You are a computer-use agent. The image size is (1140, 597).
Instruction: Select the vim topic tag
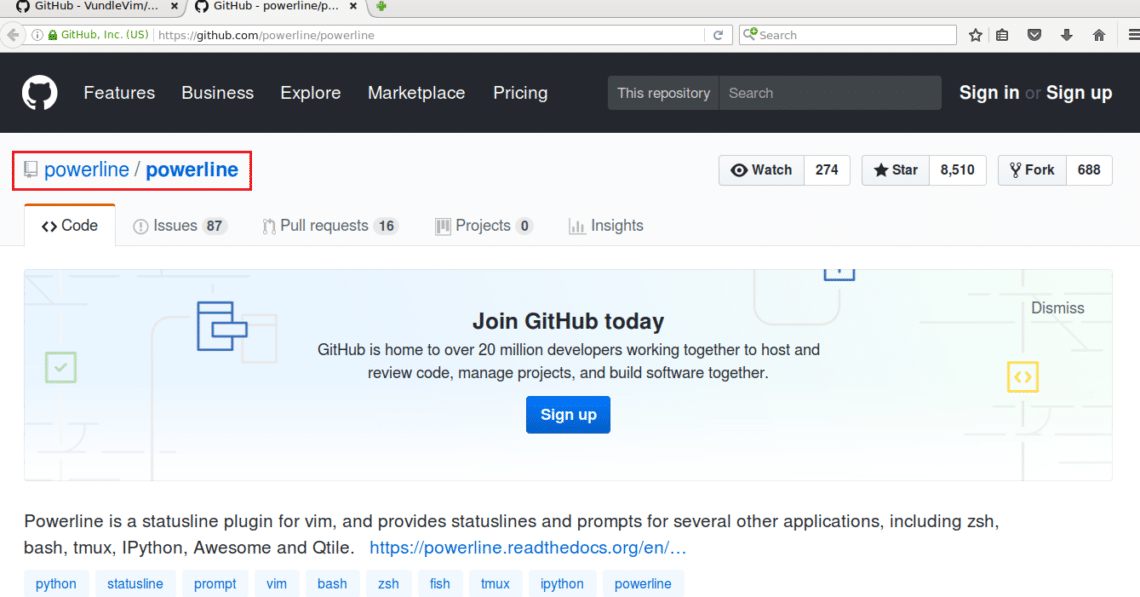[276, 584]
